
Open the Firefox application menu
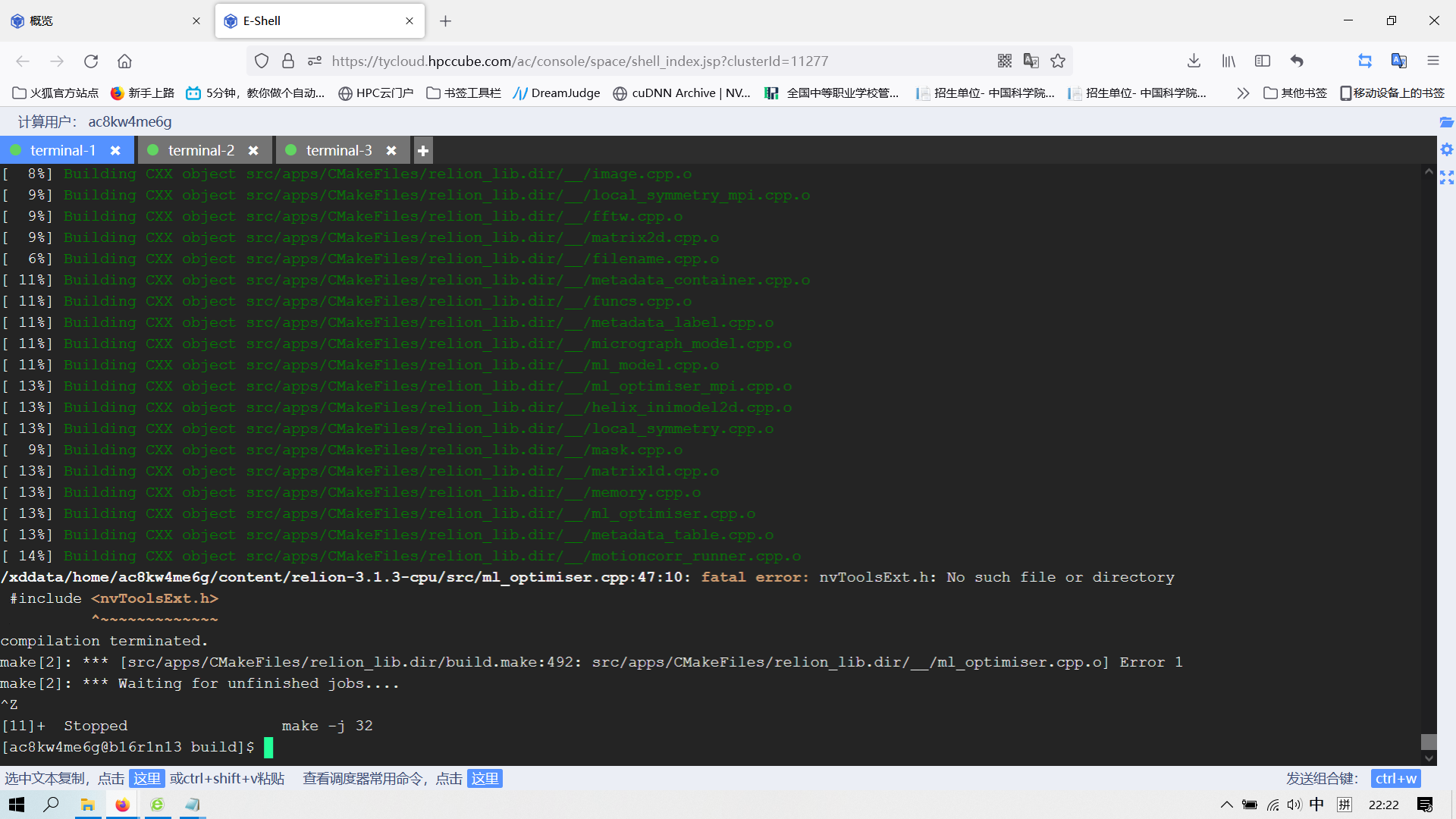click(x=1432, y=61)
